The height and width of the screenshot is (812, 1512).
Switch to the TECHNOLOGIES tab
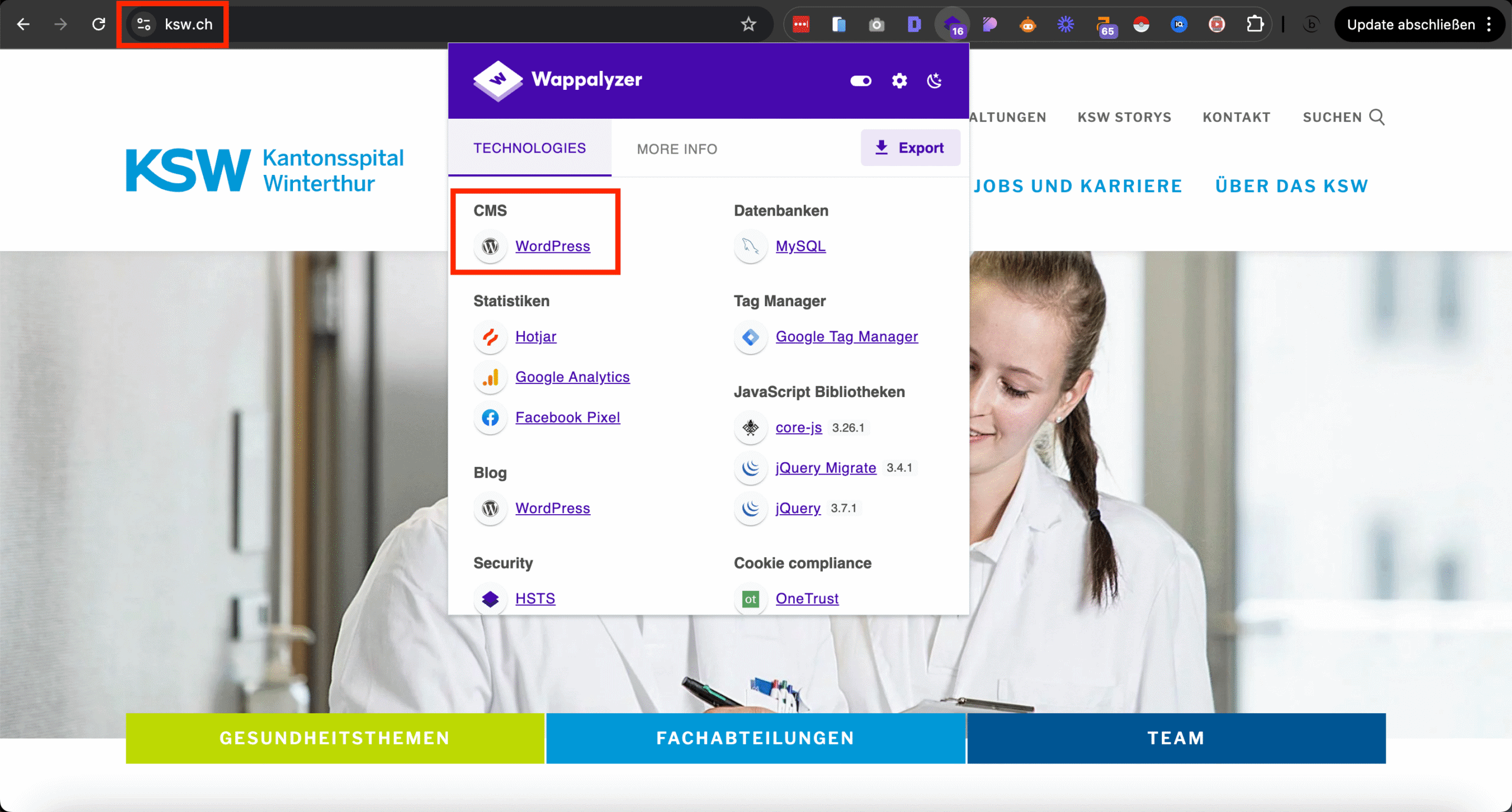(529, 148)
